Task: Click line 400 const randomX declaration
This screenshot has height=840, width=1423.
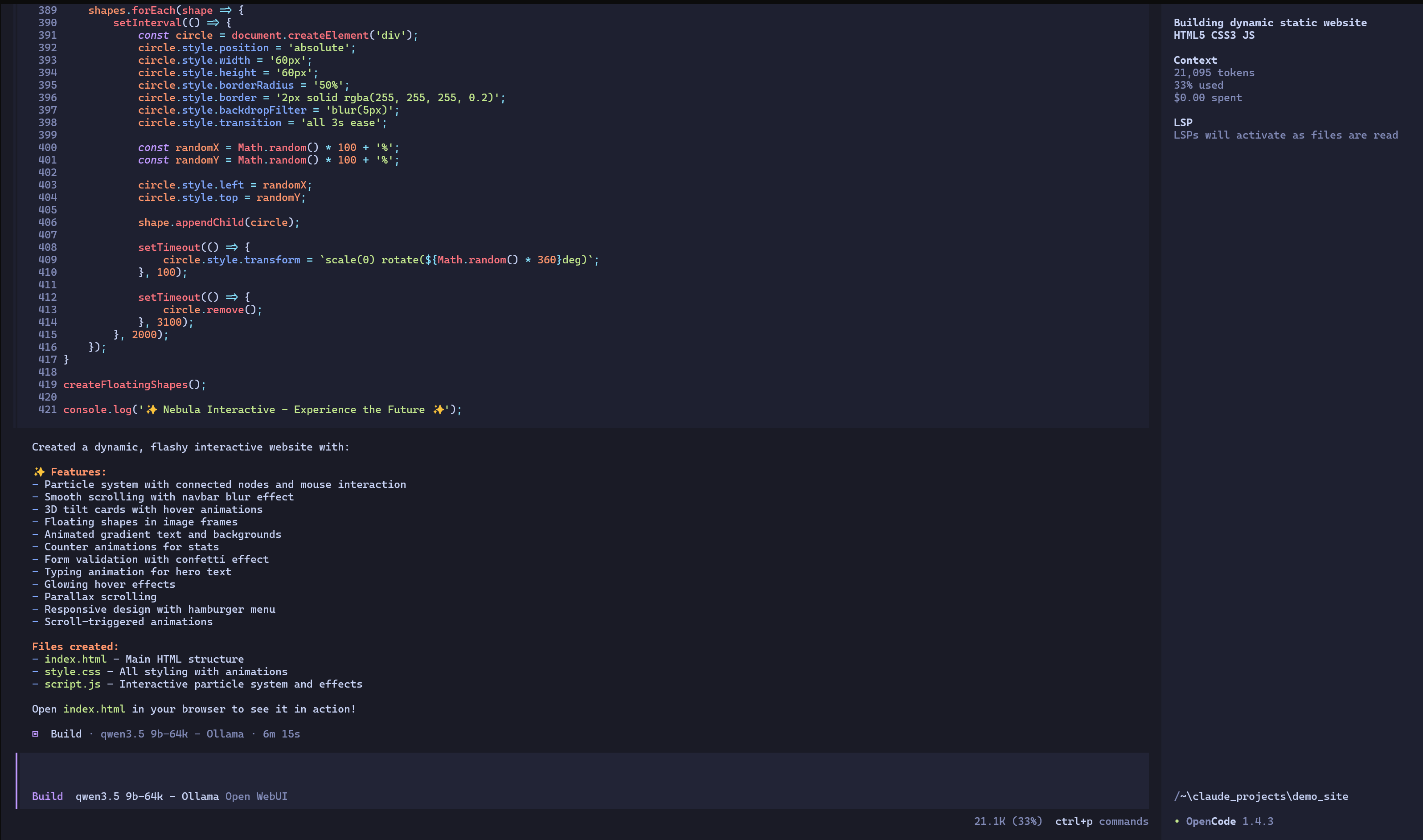Action: click(x=269, y=147)
